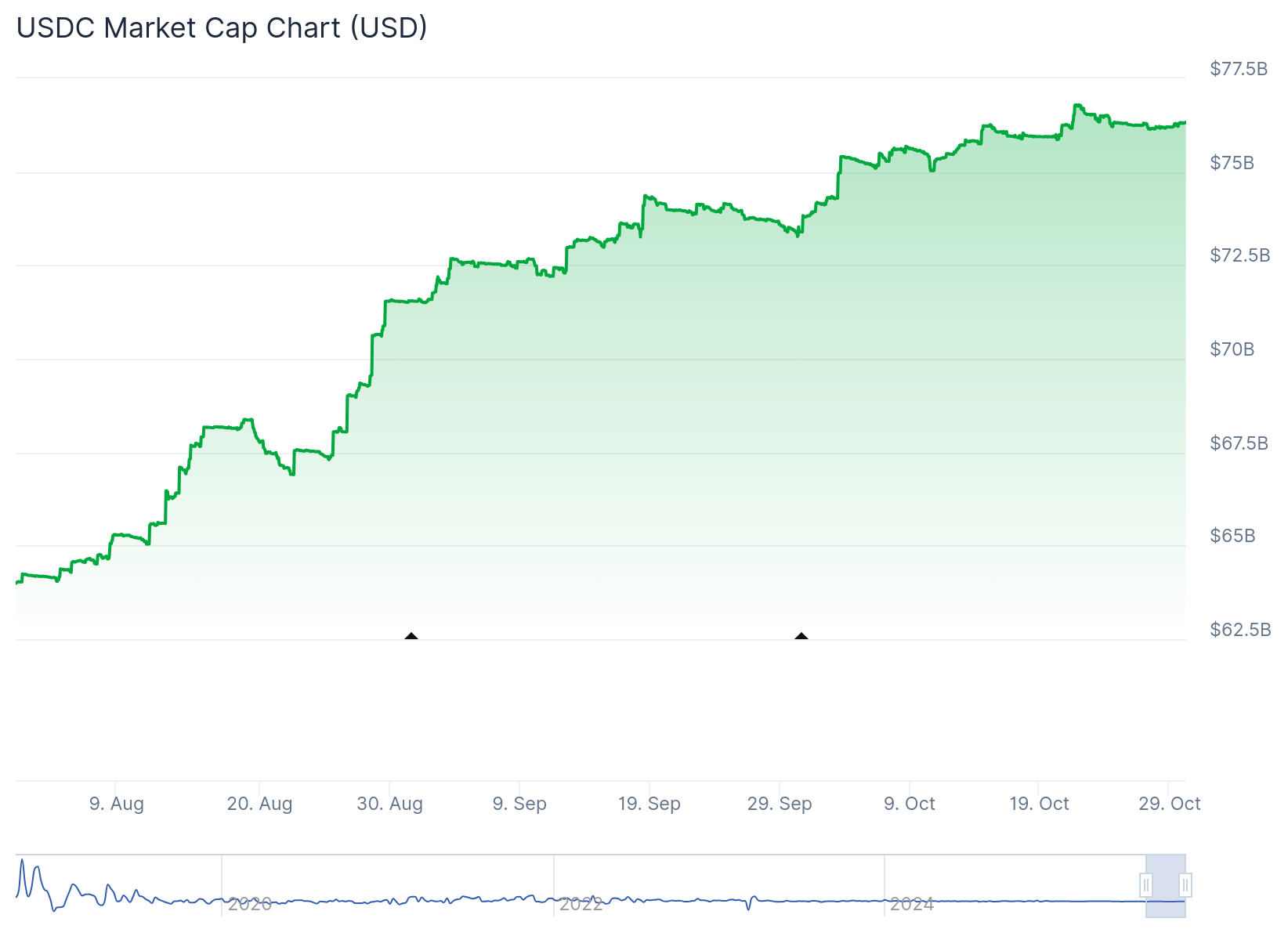
Task: Click the $77.5B axis value
Action: pos(1239,69)
